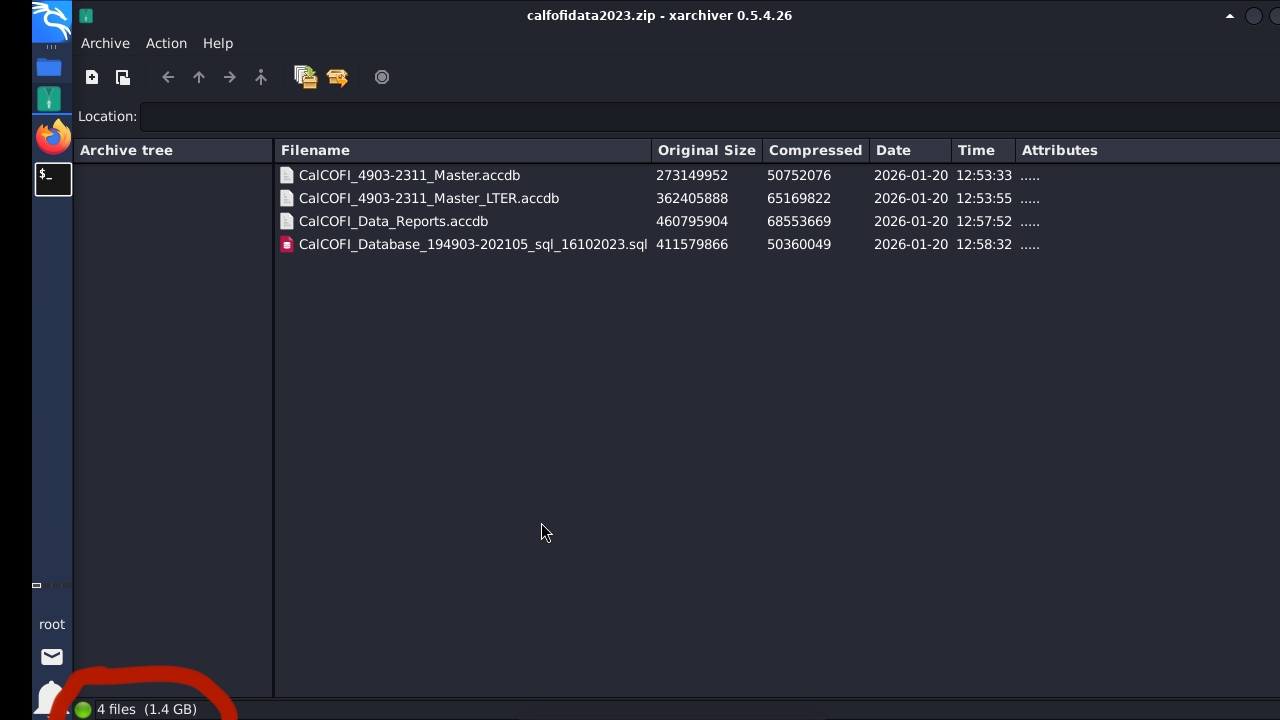The width and height of the screenshot is (1280, 720).
Task: Launch Firefox from the side dock
Action: (x=53, y=137)
